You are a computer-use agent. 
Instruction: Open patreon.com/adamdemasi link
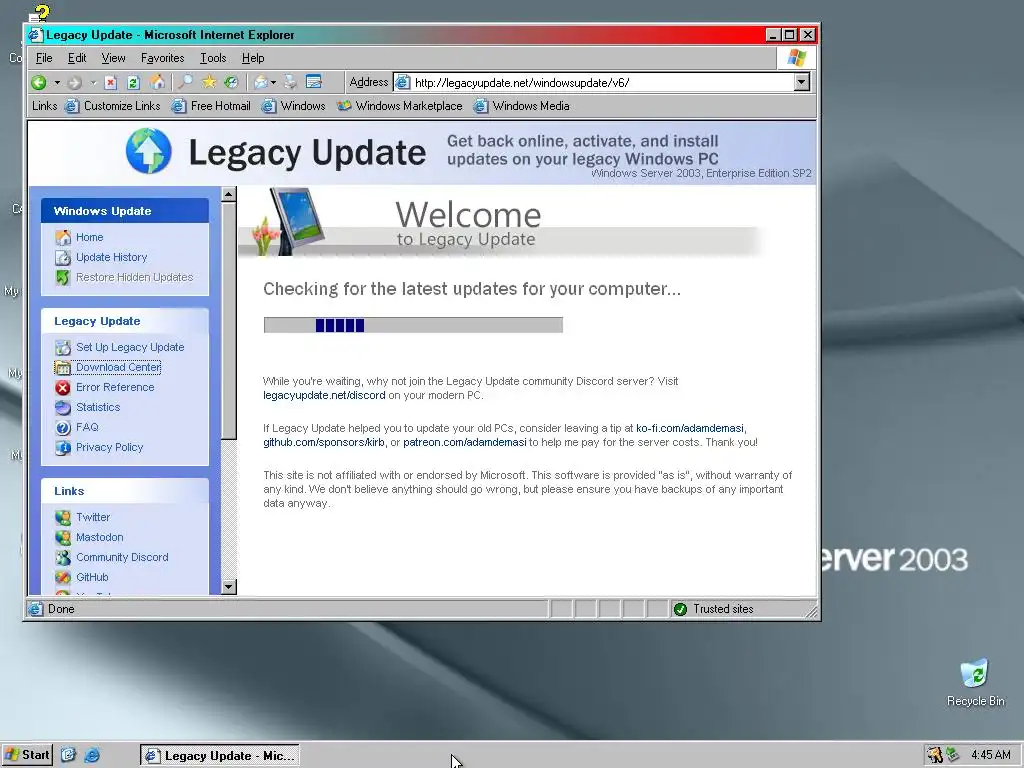point(464,442)
